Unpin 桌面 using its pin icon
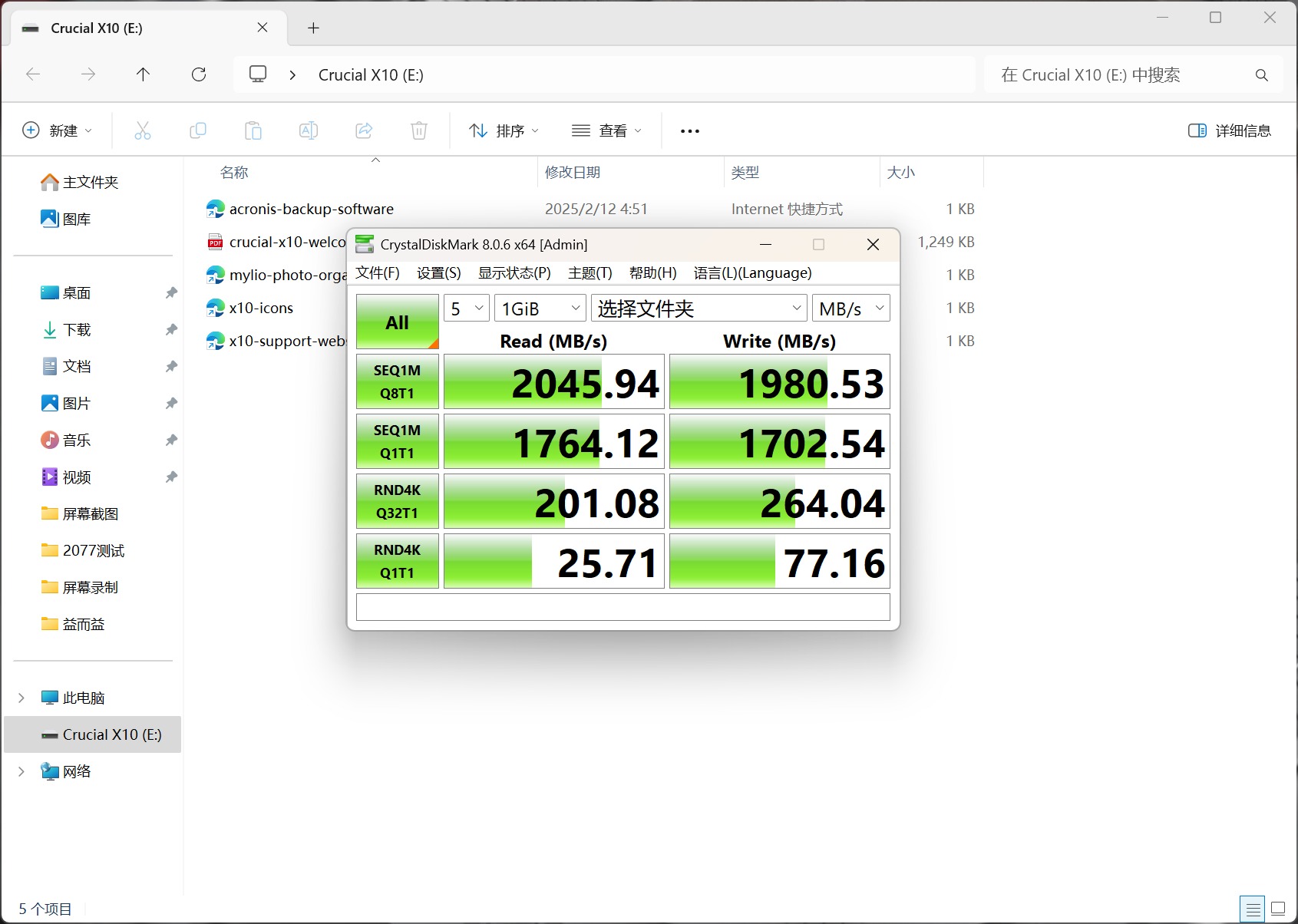Image resolution: width=1298 pixels, height=924 pixels. click(x=171, y=292)
